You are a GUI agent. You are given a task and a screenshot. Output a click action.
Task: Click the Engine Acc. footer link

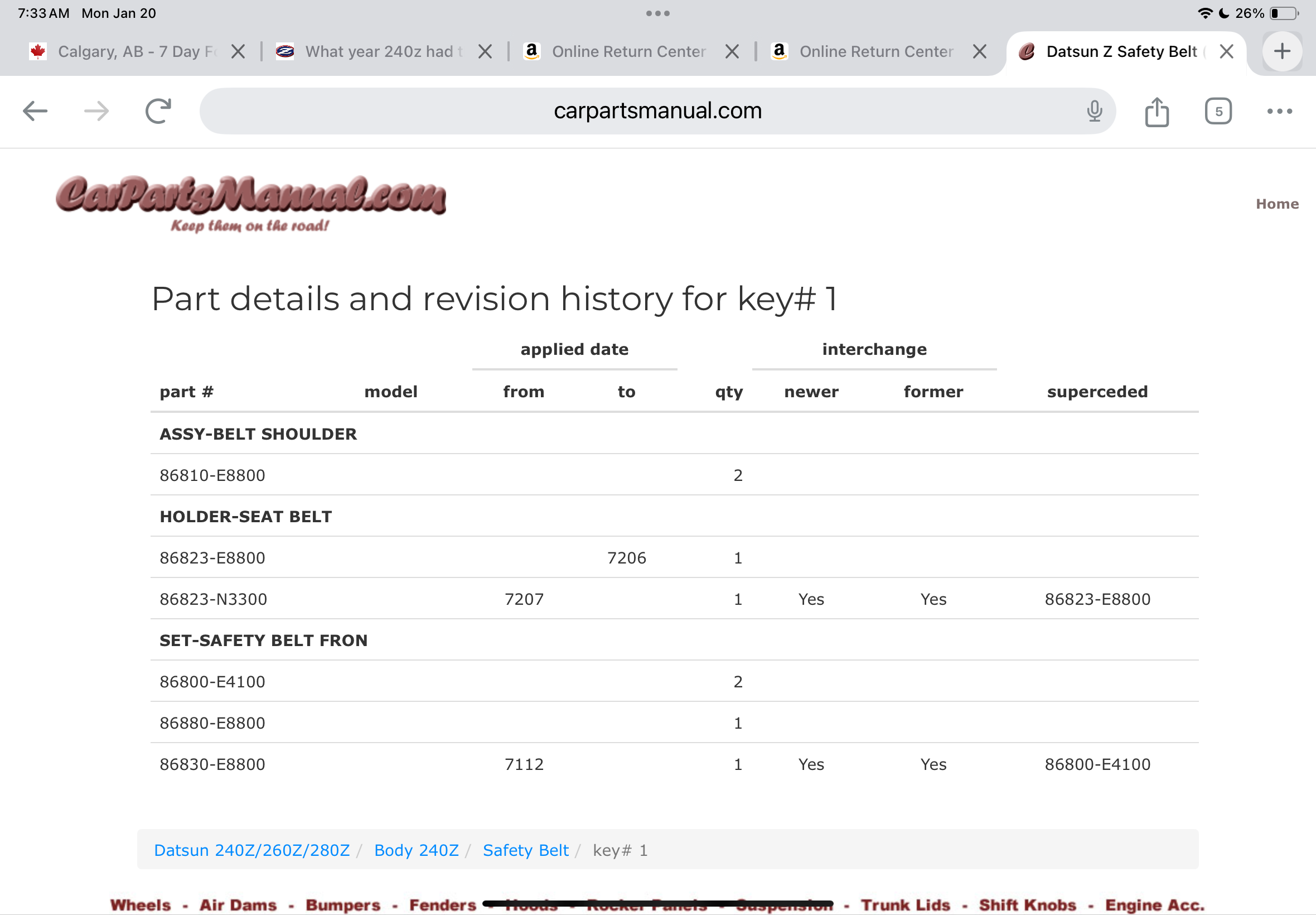click(1154, 905)
